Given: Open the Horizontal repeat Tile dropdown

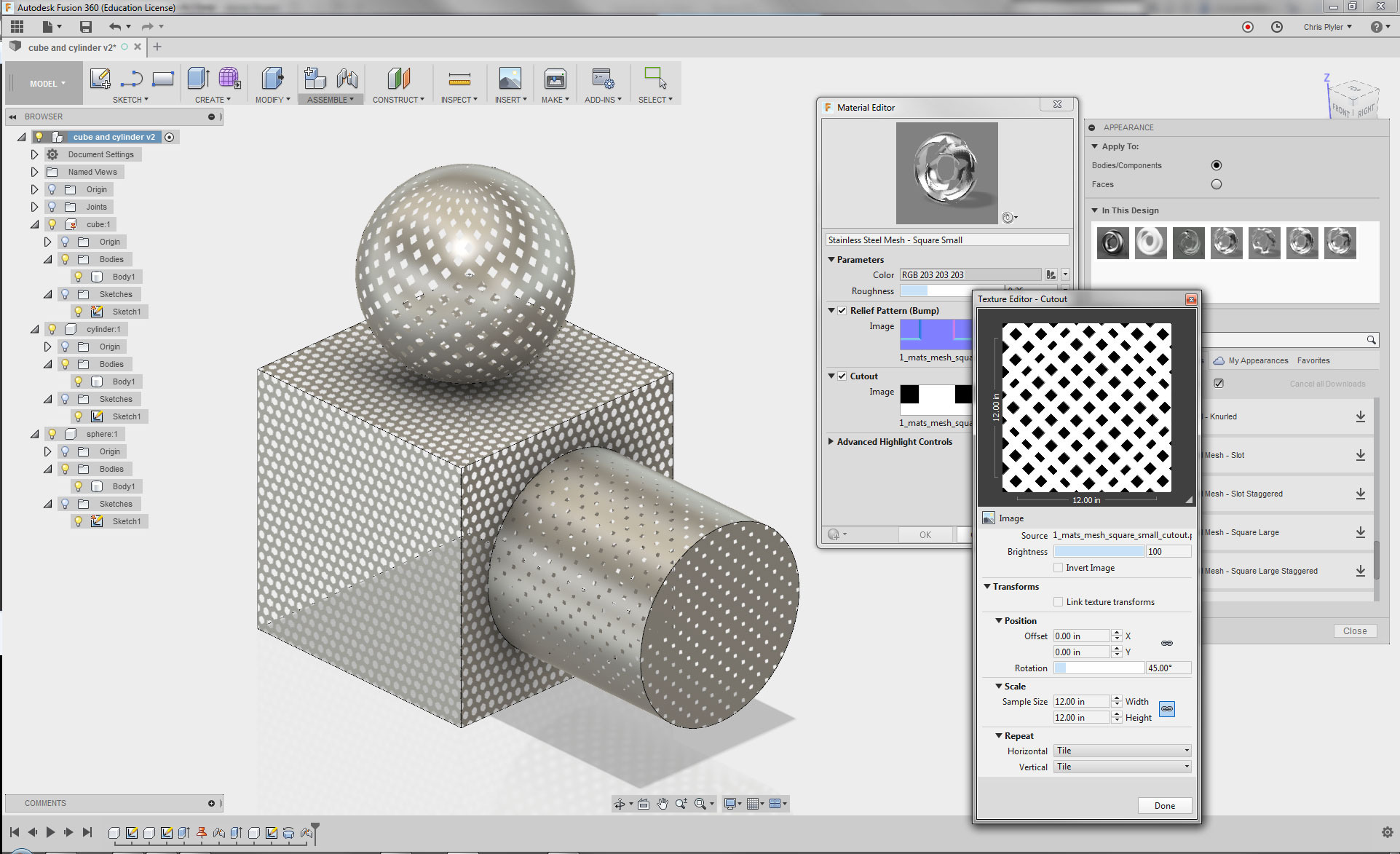Looking at the screenshot, I should tap(1122, 751).
